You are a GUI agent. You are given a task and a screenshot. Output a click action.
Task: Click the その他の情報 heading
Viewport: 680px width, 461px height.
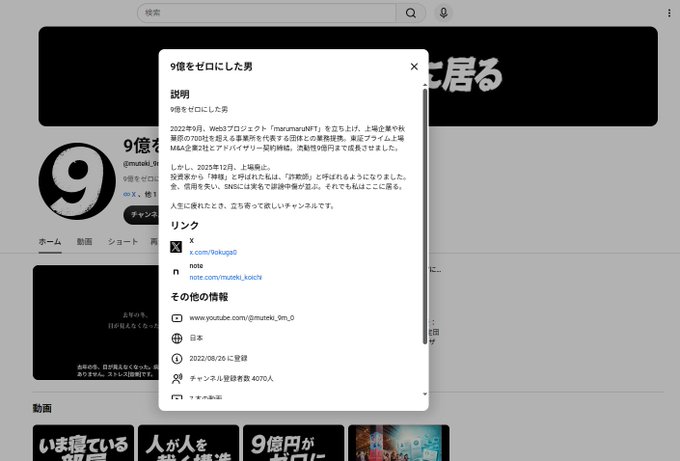(199, 297)
